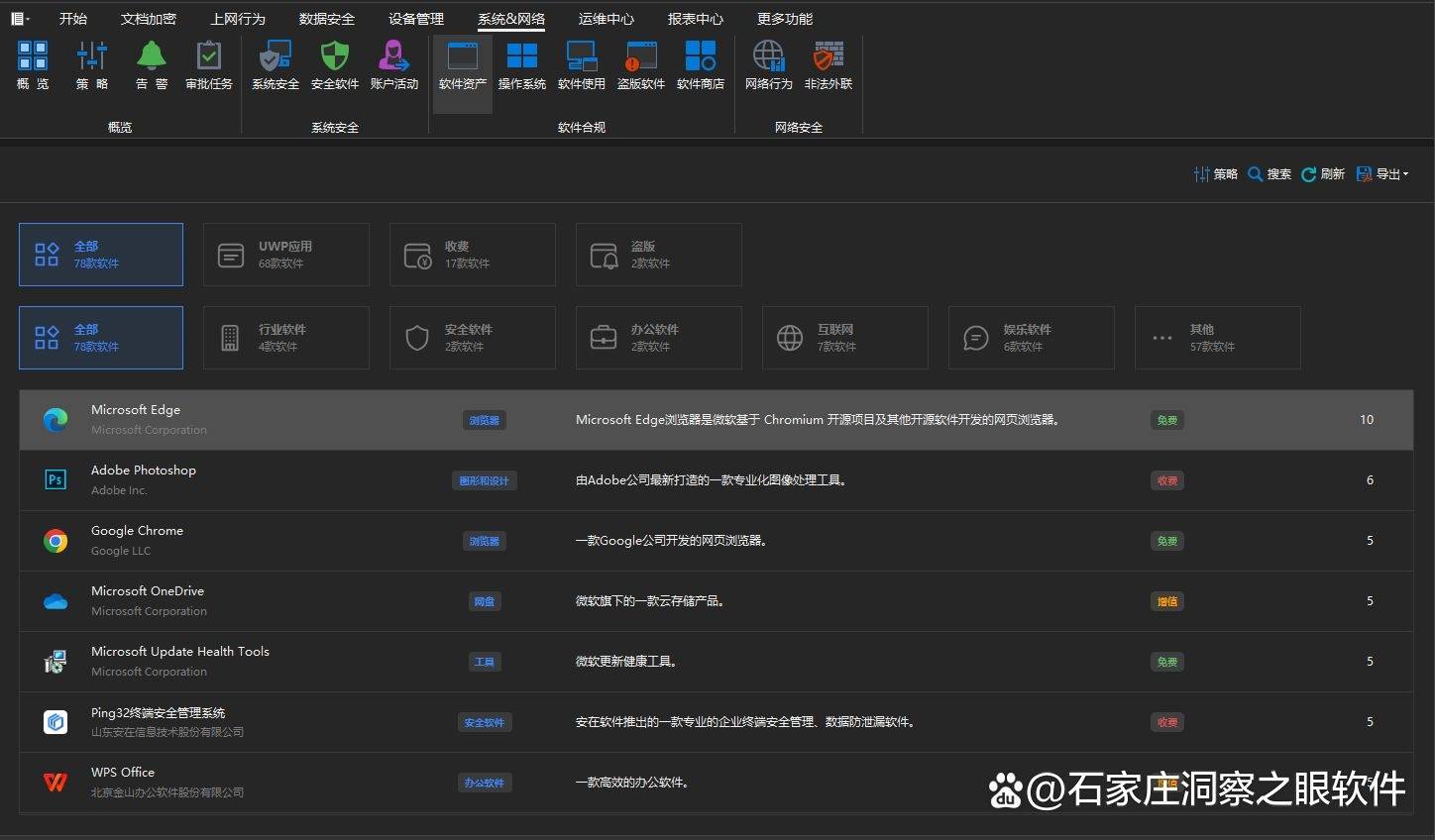Click the Adobe Photoshop Ps icon

coord(55,480)
